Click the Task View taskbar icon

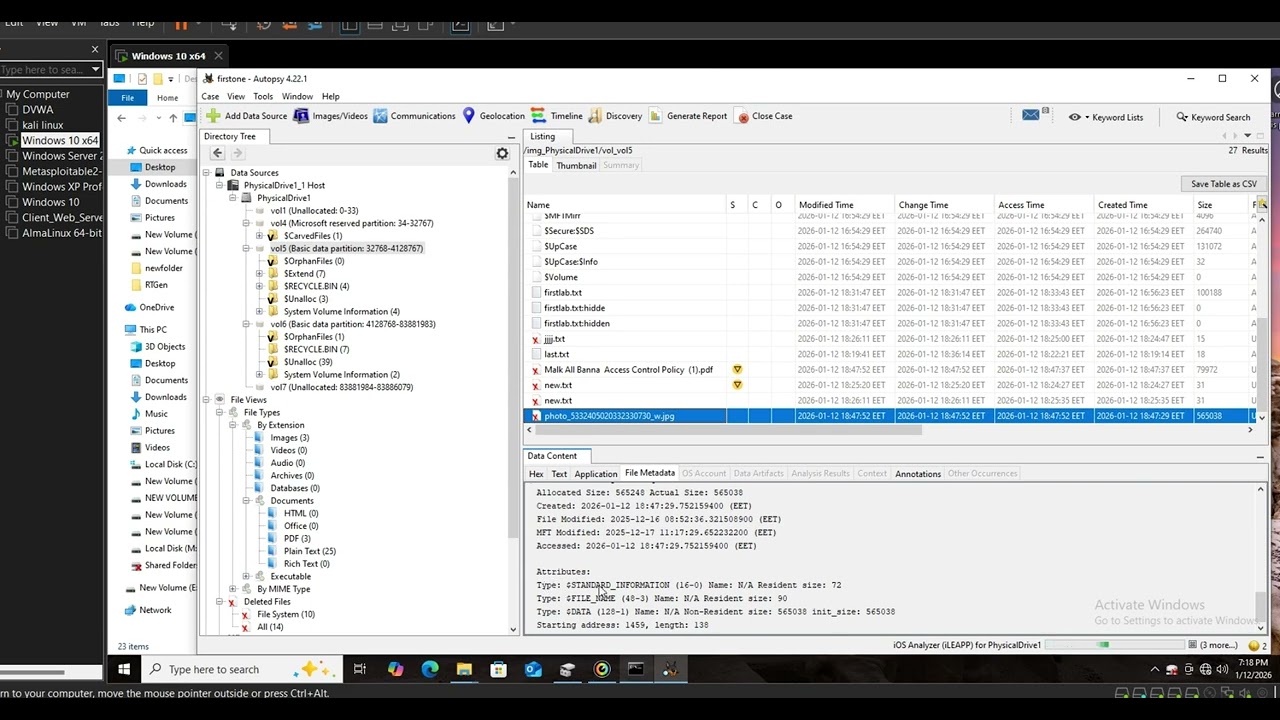pos(360,669)
